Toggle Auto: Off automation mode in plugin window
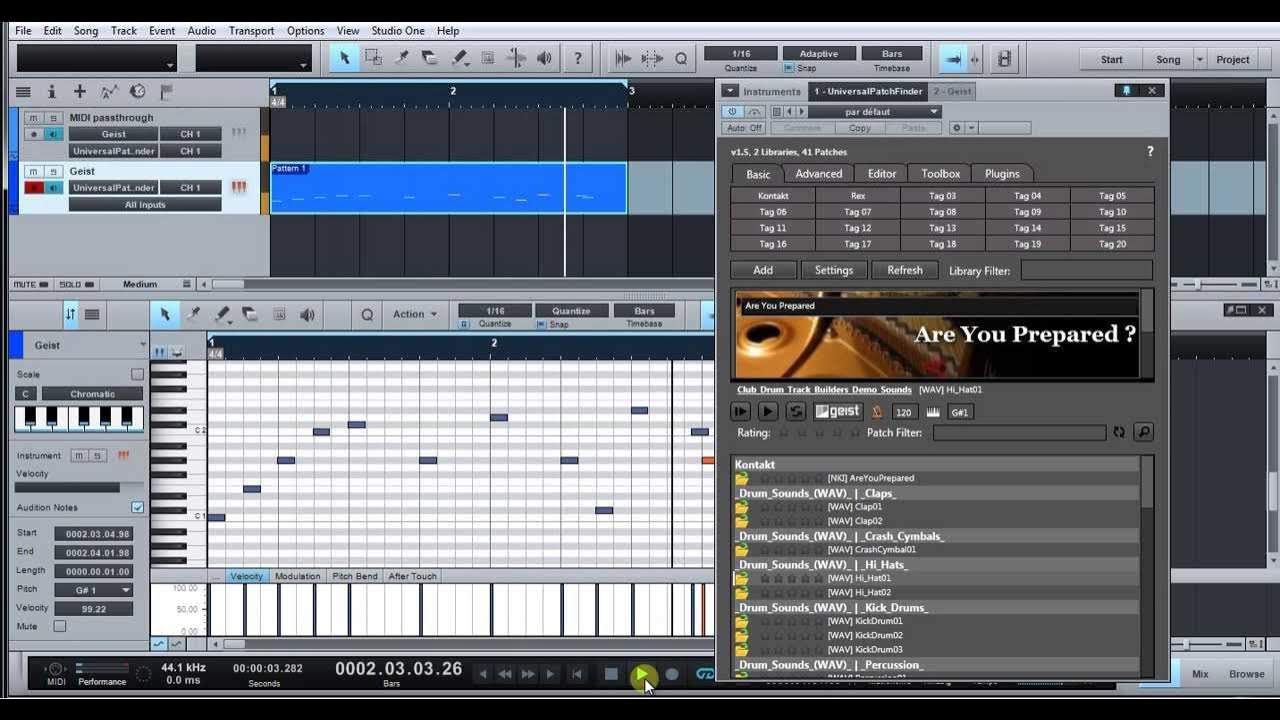 [744, 128]
